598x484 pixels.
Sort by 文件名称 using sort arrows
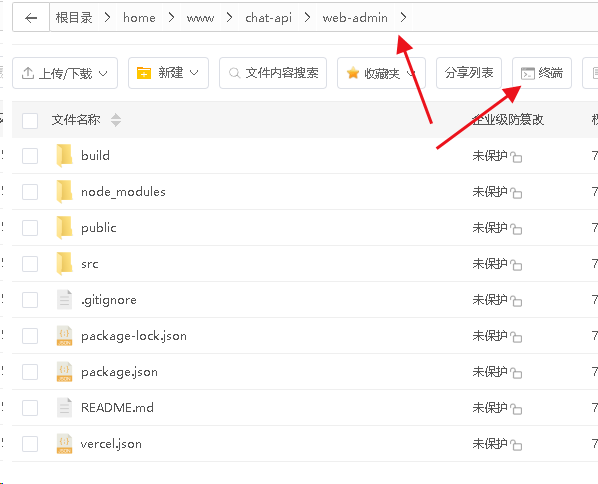coord(116,120)
